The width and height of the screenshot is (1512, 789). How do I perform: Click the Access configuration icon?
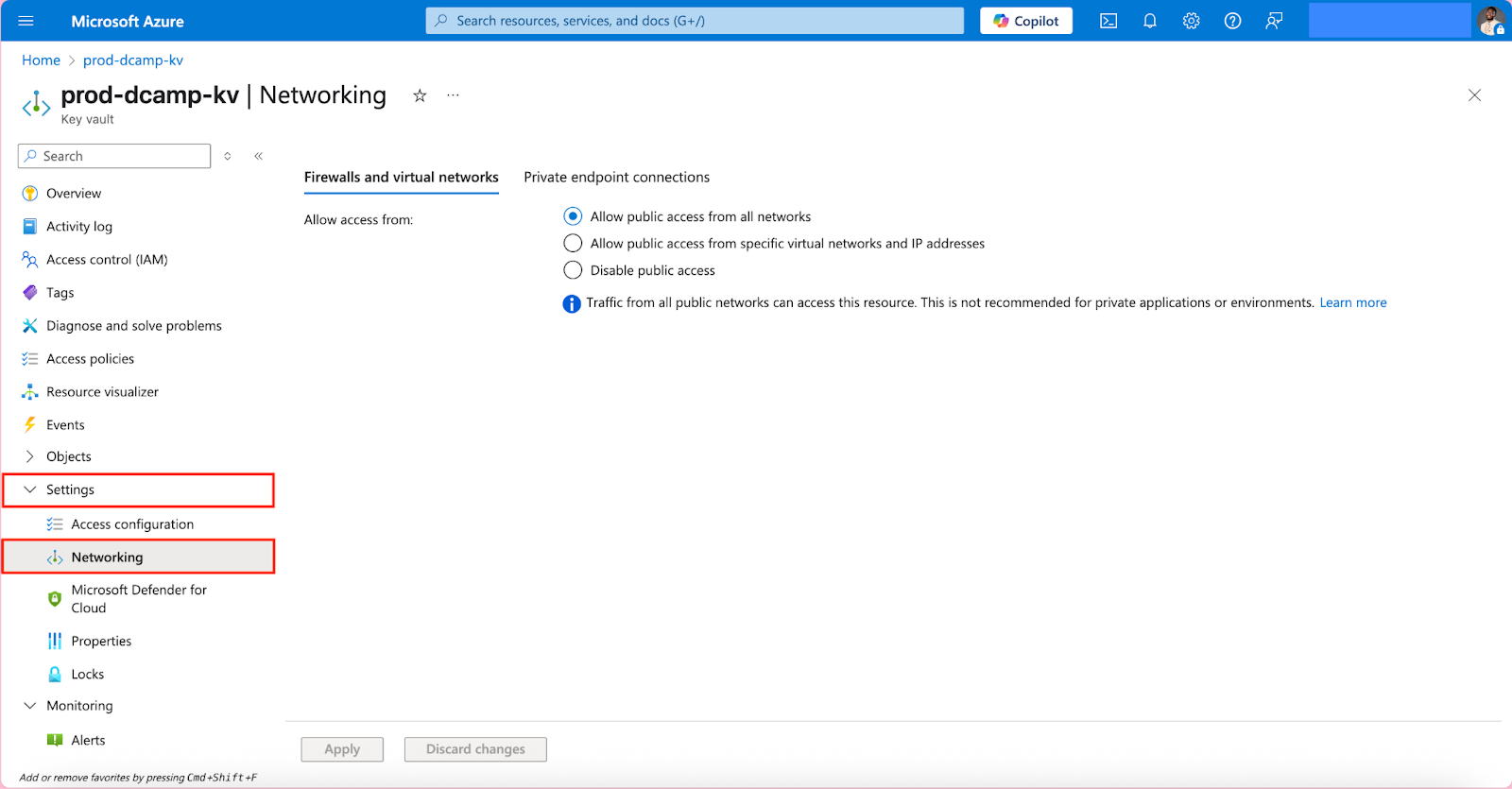coord(55,523)
